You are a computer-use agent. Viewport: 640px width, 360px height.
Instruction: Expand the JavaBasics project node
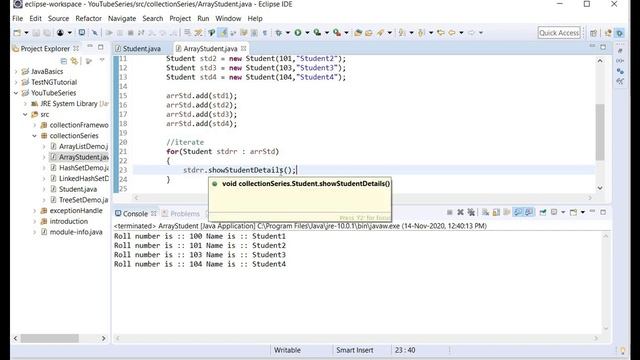tap(16, 71)
